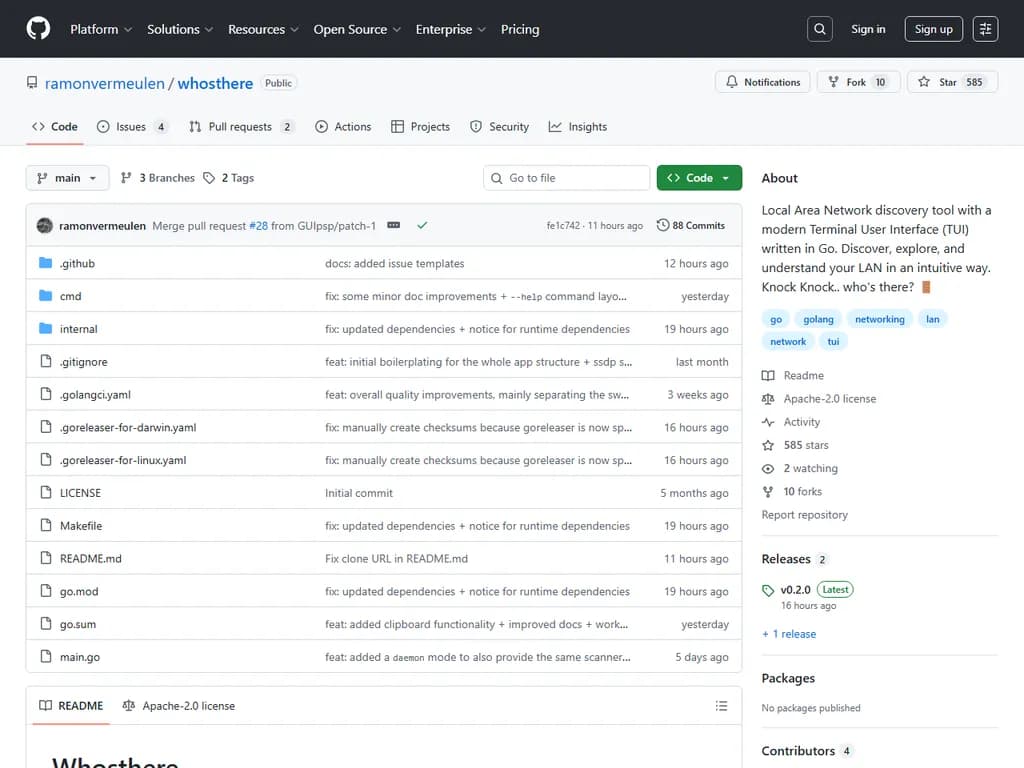Expand the Platform menu in header
Viewport: 1024px width, 768px height.
coord(101,29)
